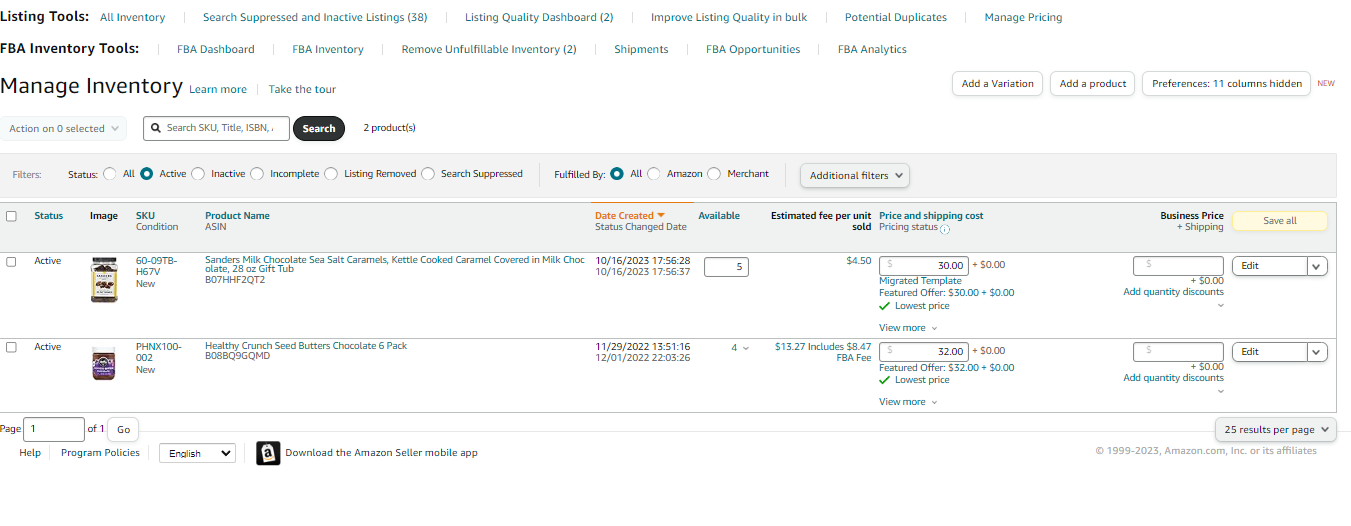
Task: Select the Inactive status filter
Action: 198,174
